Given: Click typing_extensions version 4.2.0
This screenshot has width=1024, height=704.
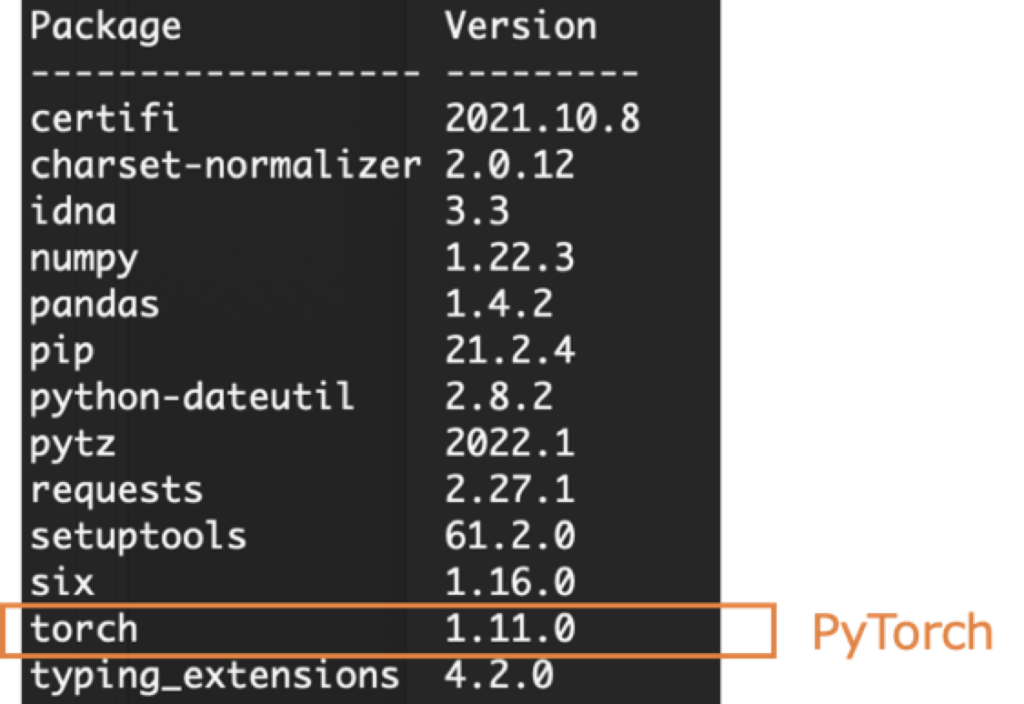Looking at the screenshot, I should pos(499,675).
